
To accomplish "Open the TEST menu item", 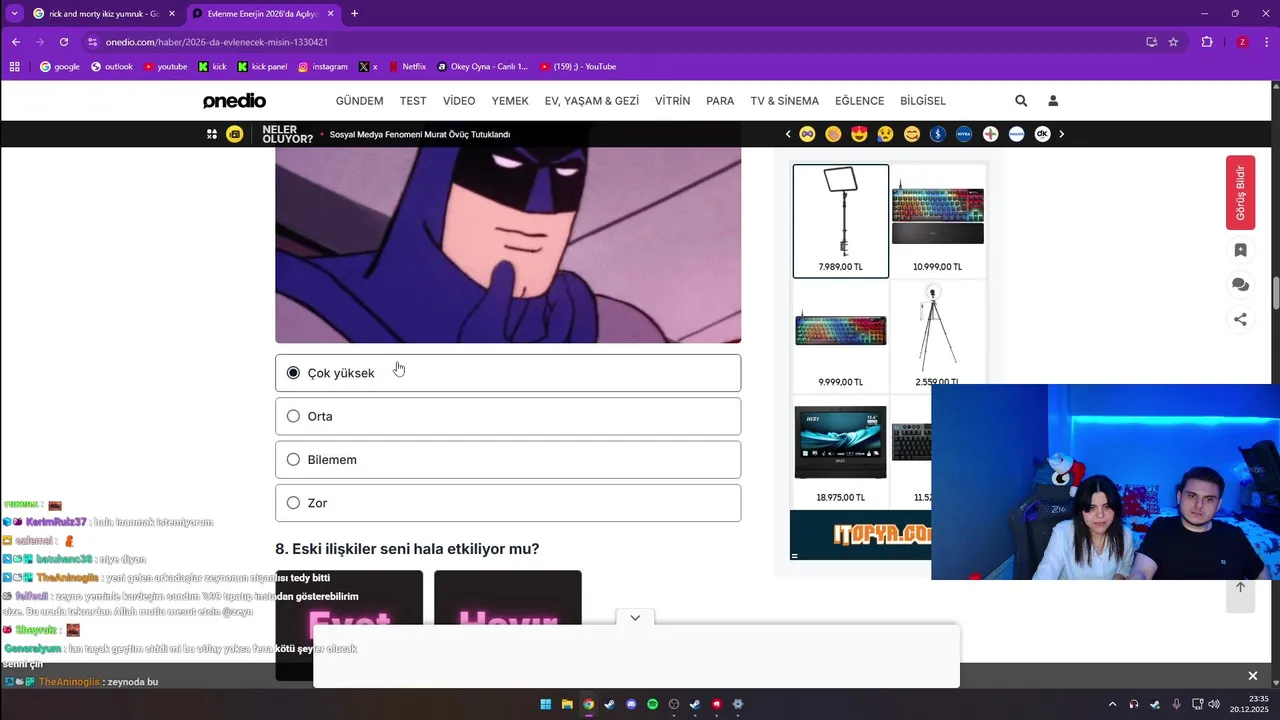I will click(413, 101).
